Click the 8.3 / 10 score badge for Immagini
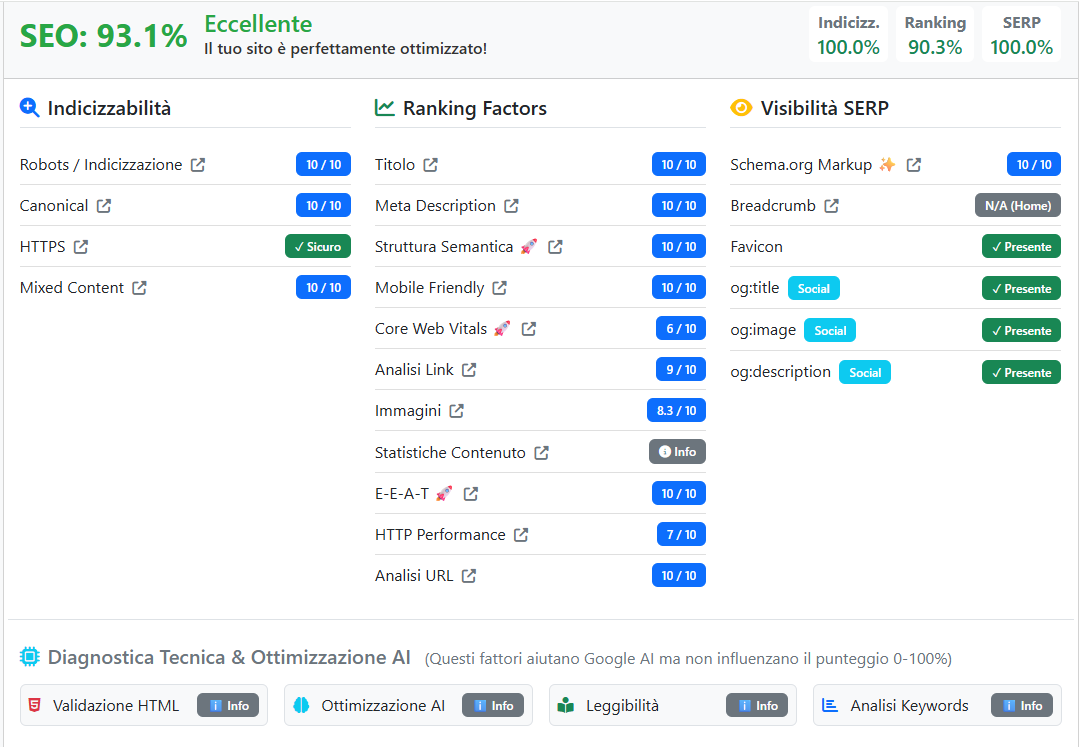The width and height of the screenshot is (1079, 747). (676, 410)
